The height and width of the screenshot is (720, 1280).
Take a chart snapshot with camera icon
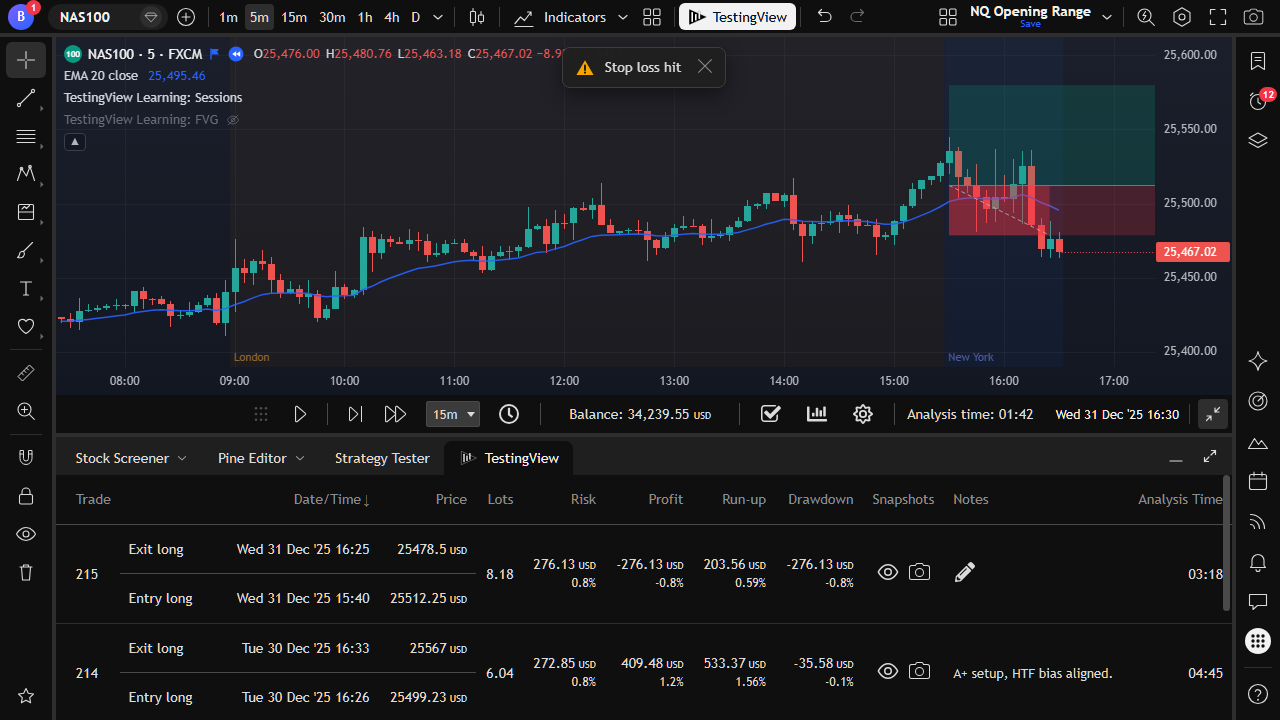[1253, 17]
